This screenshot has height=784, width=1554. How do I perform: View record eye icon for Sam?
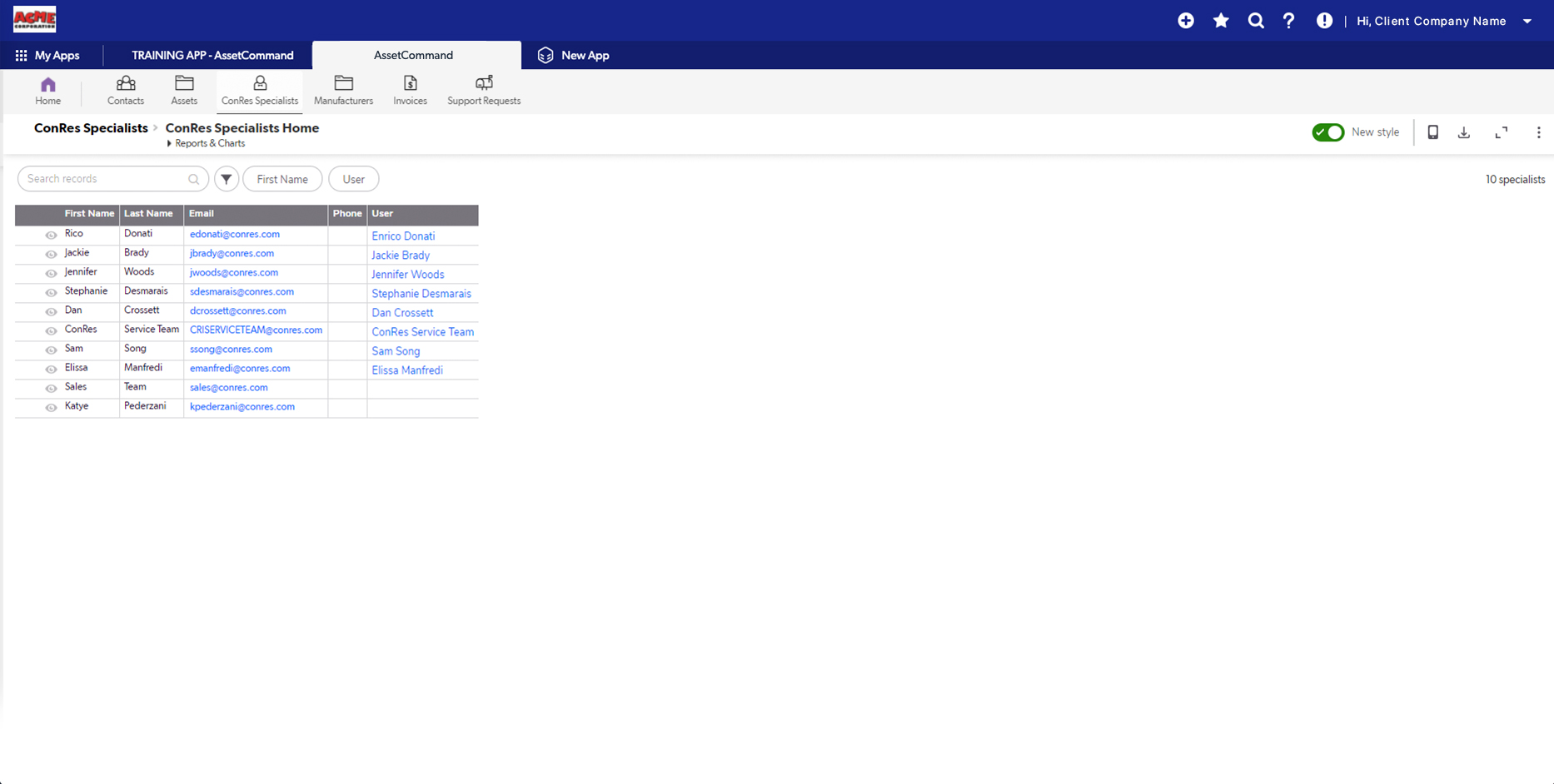(x=51, y=350)
